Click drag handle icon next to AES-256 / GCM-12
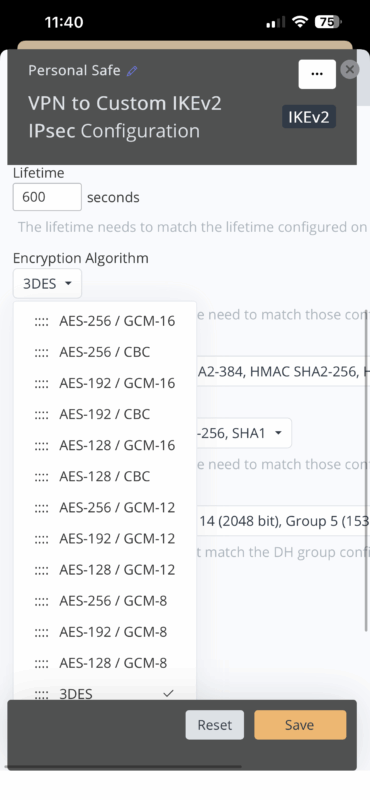 point(42,508)
